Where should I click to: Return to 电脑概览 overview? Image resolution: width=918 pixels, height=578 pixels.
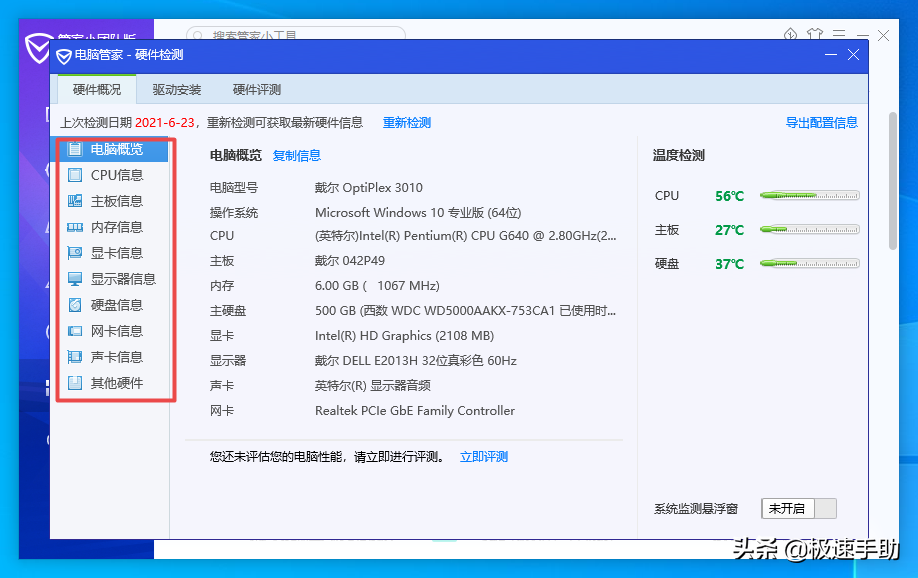113,149
